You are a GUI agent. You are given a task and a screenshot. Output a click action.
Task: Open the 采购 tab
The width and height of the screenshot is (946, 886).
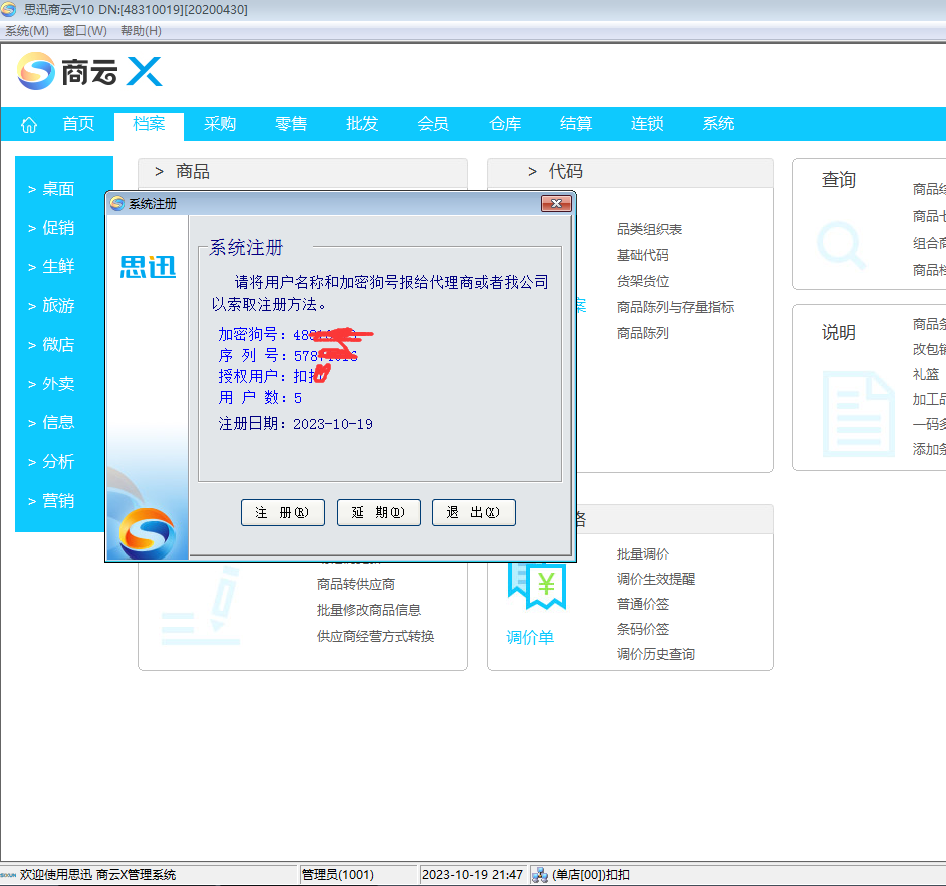(220, 124)
